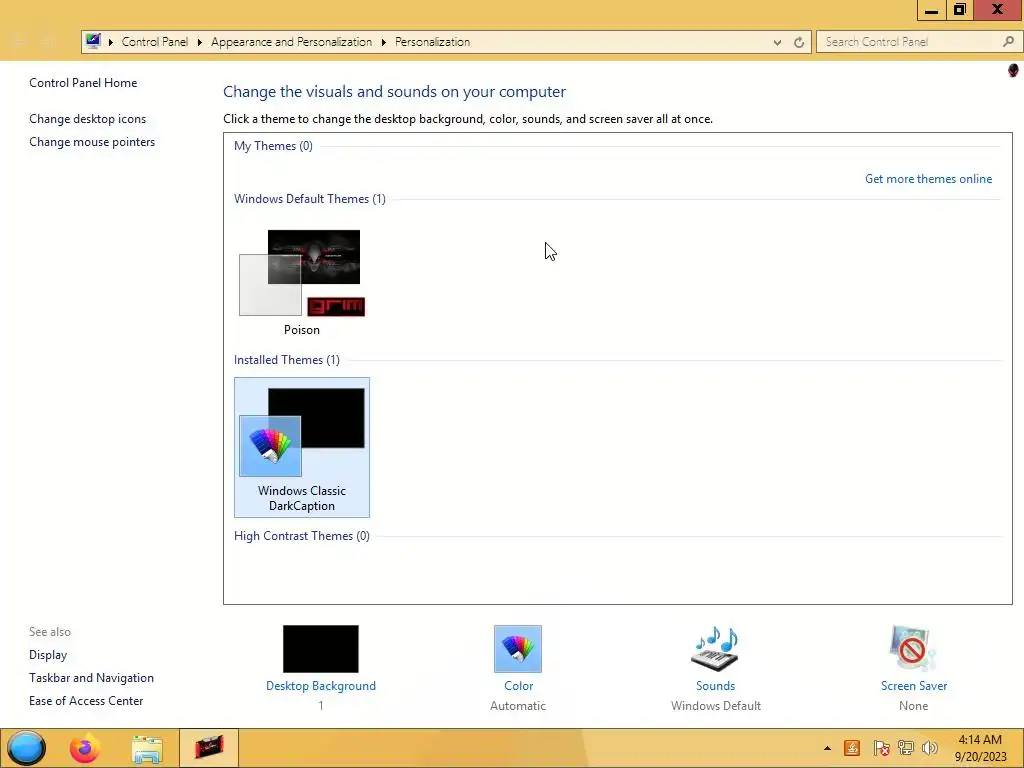1024x768 pixels.
Task: Refresh the Control Panel address bar
Action: point(799,42)
